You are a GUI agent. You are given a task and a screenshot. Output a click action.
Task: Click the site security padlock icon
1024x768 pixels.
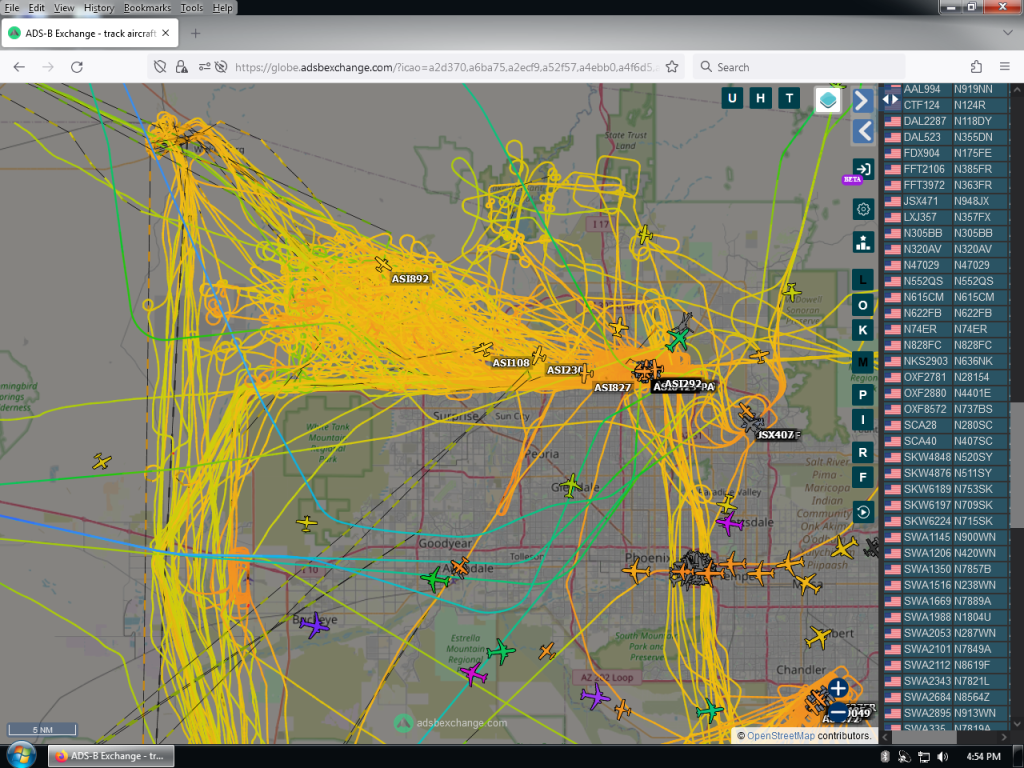click(x=182, y=67)
